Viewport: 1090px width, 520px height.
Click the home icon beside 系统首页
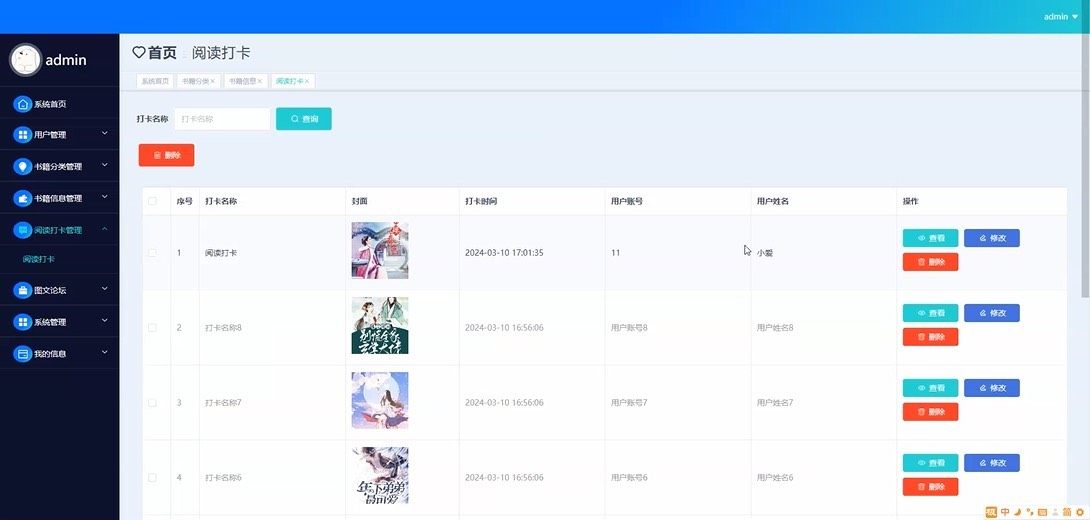click(23, 104)
